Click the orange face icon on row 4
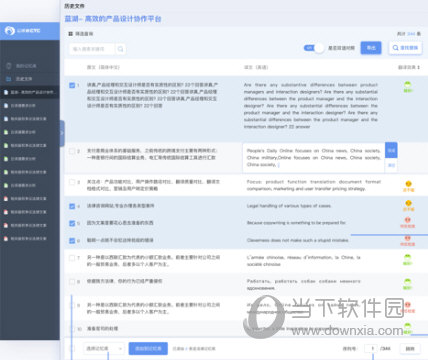The width and height of the screenshot is (428, 360). pos(408,203)
